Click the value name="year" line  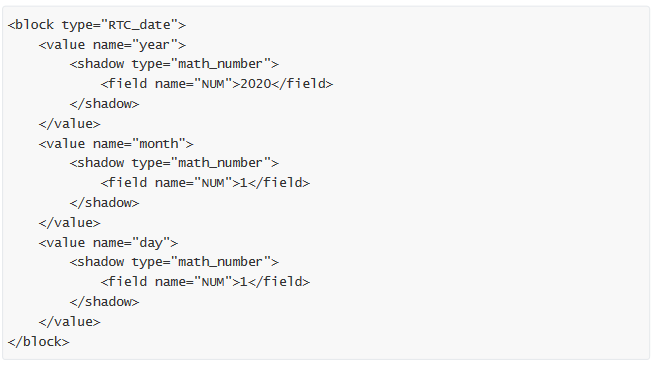[x=112, y=45]
